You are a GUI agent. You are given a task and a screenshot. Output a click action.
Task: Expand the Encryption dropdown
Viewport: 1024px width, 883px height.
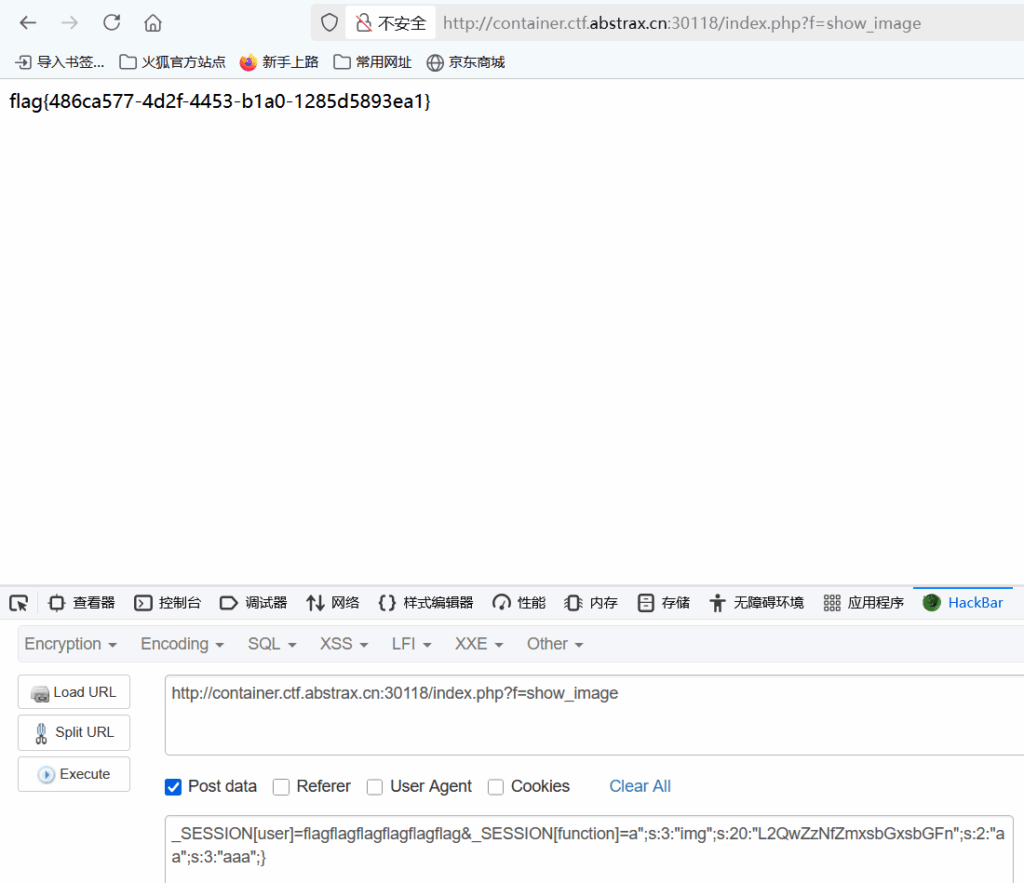coord(70,644)
